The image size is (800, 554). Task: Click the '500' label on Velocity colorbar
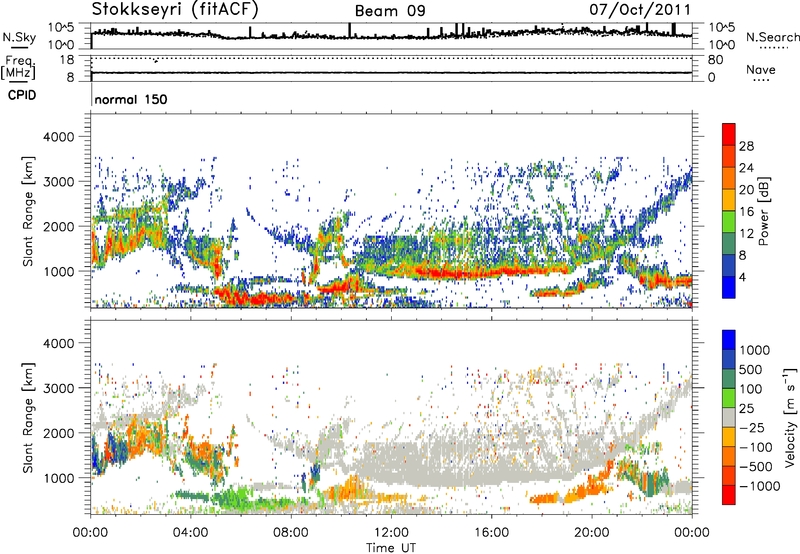tap(753, 370)
